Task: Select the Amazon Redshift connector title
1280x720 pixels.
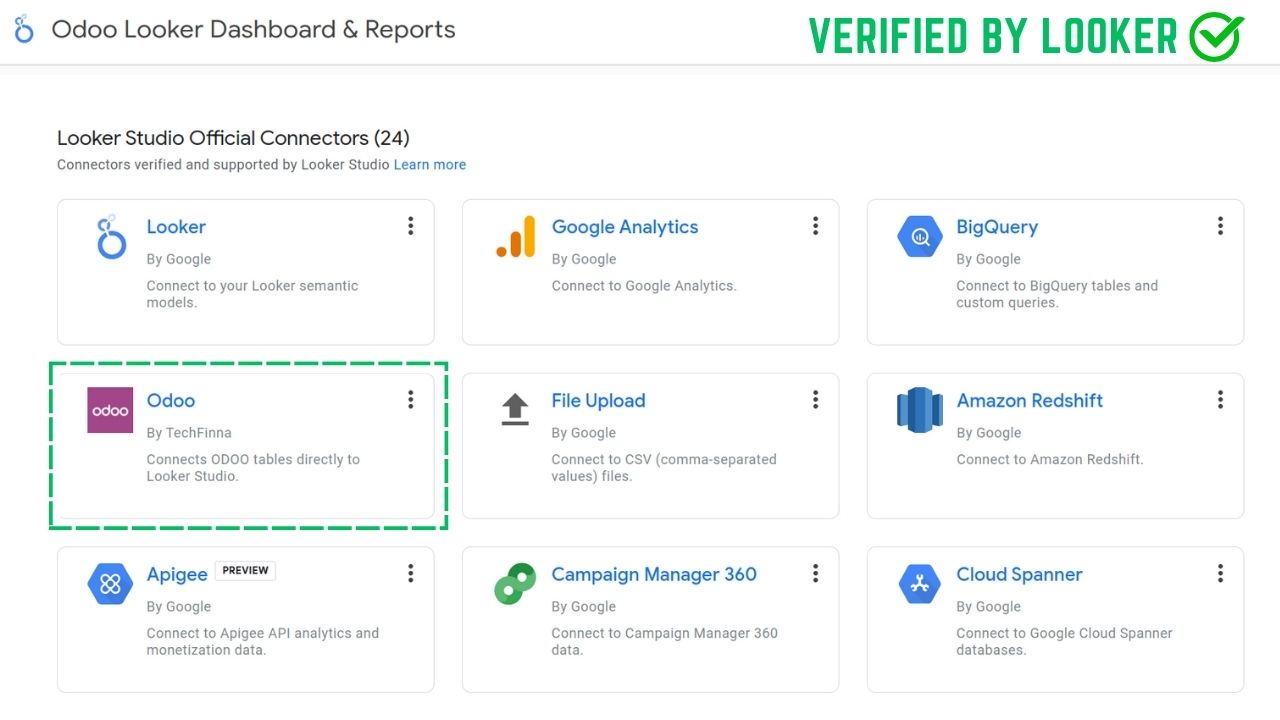Action: (x=1029, y=400)
